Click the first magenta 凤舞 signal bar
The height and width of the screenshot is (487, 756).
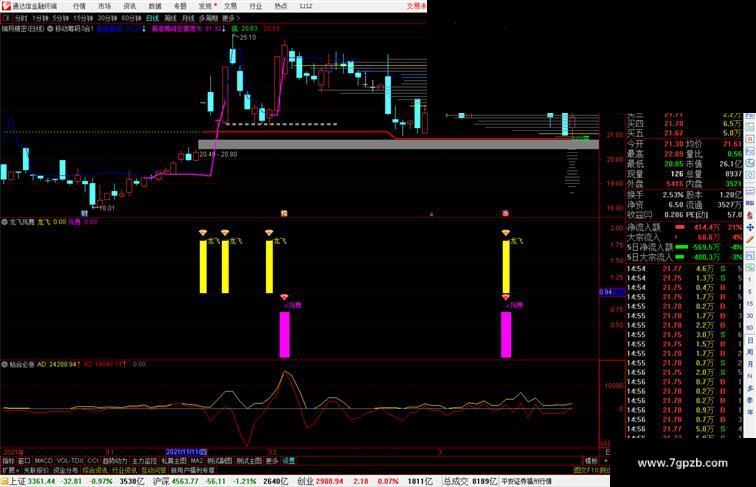[284, 335]
